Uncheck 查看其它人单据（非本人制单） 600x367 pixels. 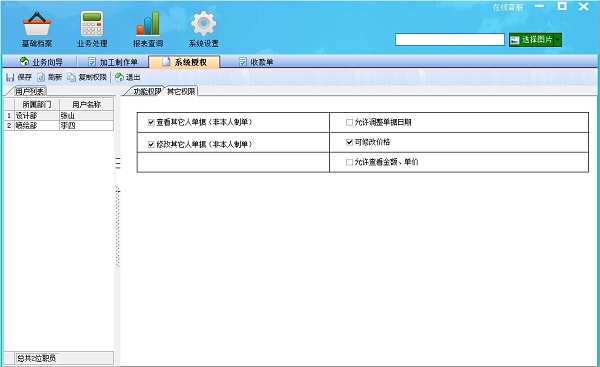click(x=151, y=122)
